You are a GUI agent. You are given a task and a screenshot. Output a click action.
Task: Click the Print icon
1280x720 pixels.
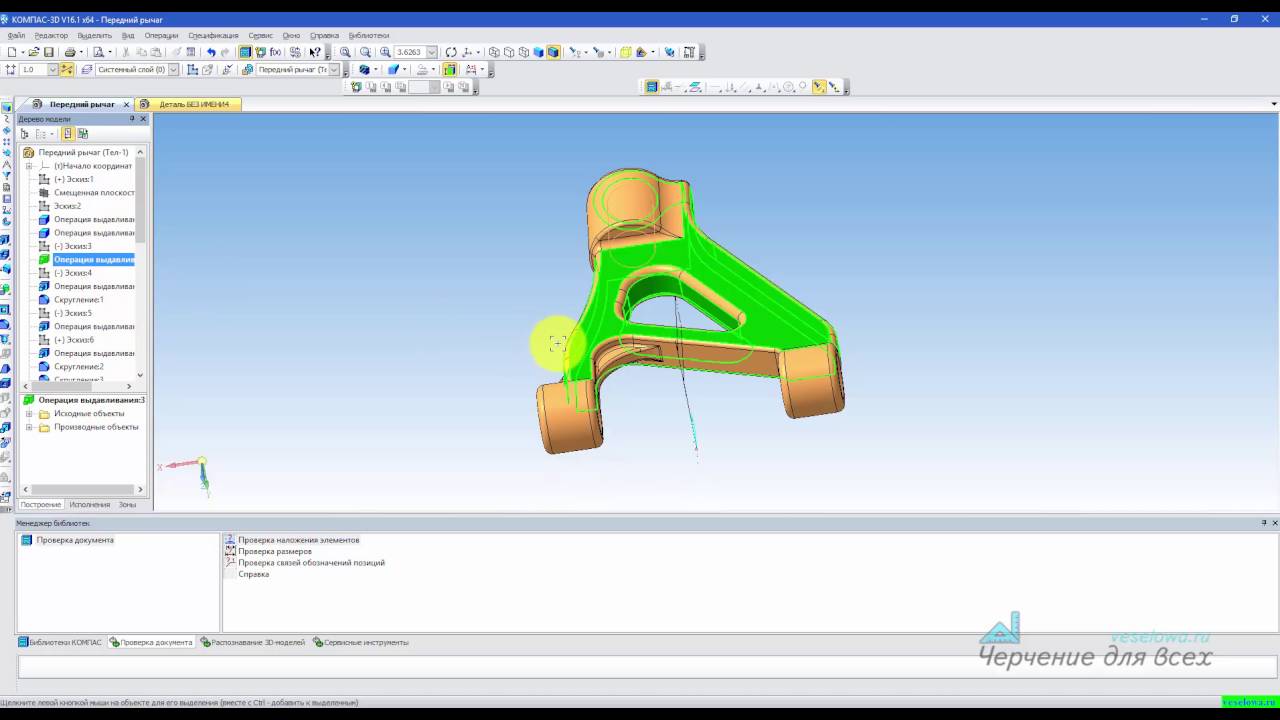70,52
